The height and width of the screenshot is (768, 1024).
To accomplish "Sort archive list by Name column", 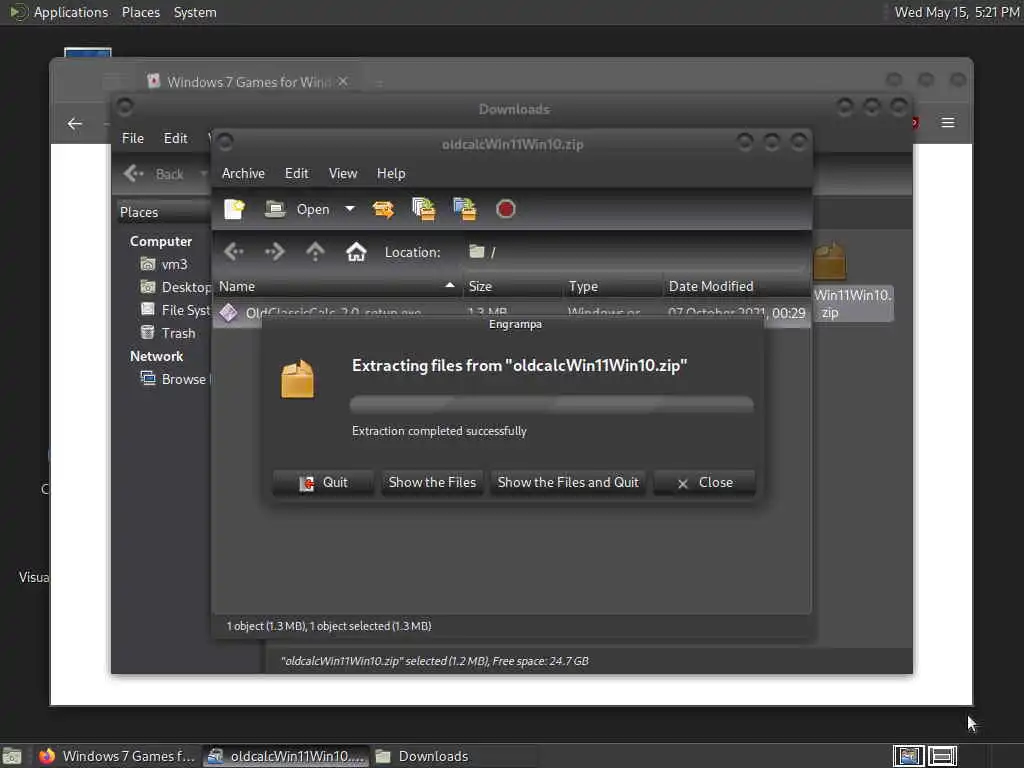I will pos(337,286).
